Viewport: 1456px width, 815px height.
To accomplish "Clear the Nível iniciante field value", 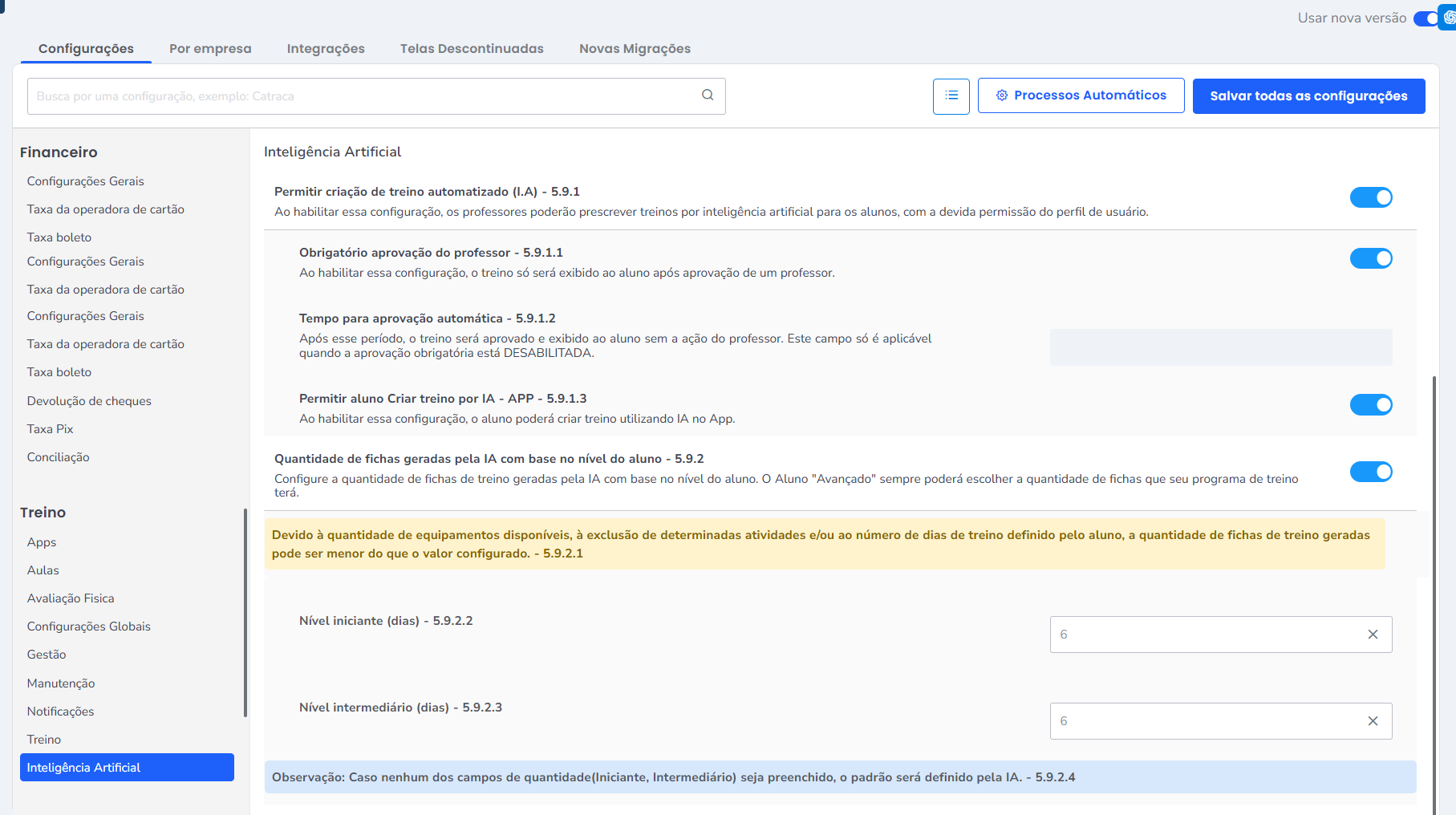I will pyautogui.click(x=1373, y=635).
